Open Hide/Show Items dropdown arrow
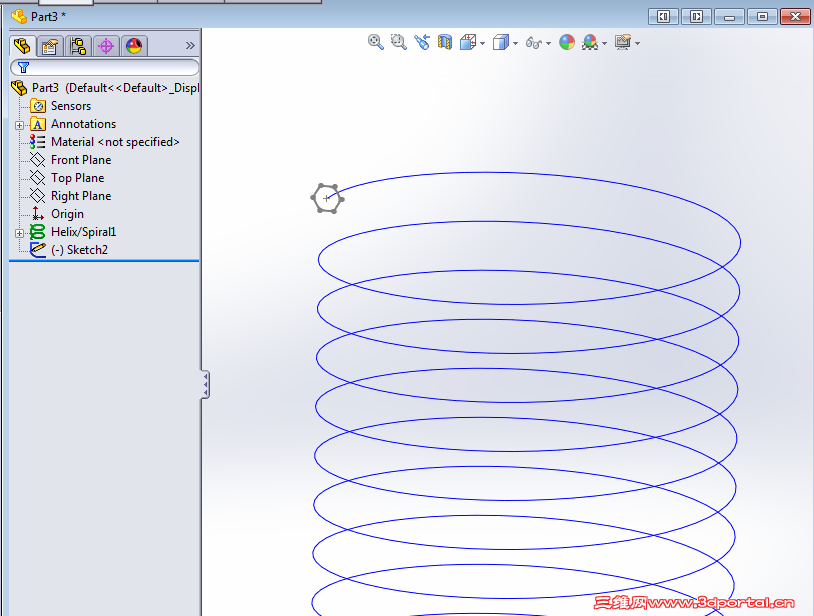Screen dimensions: 814x616 (x=549, y=43)
